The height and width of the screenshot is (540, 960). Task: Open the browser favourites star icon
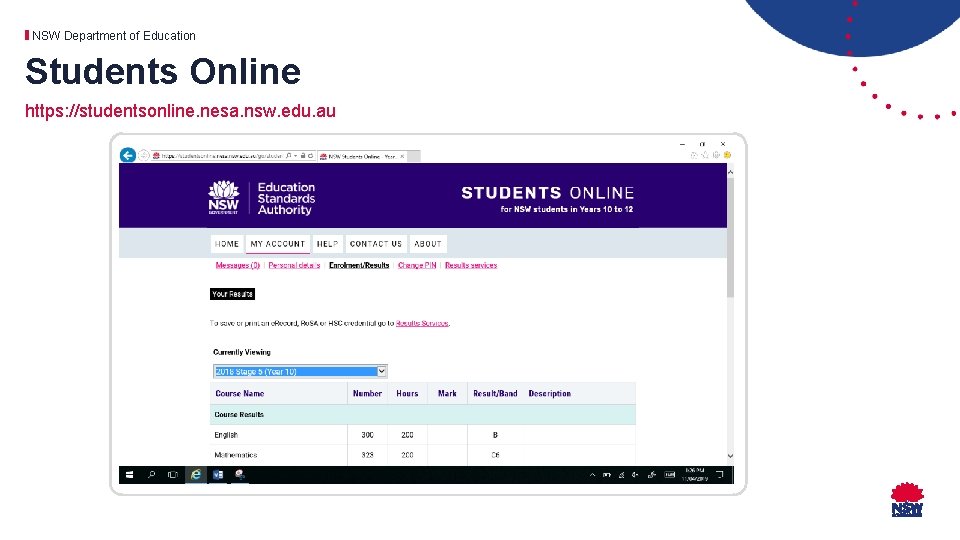click(x=705, y=155)
